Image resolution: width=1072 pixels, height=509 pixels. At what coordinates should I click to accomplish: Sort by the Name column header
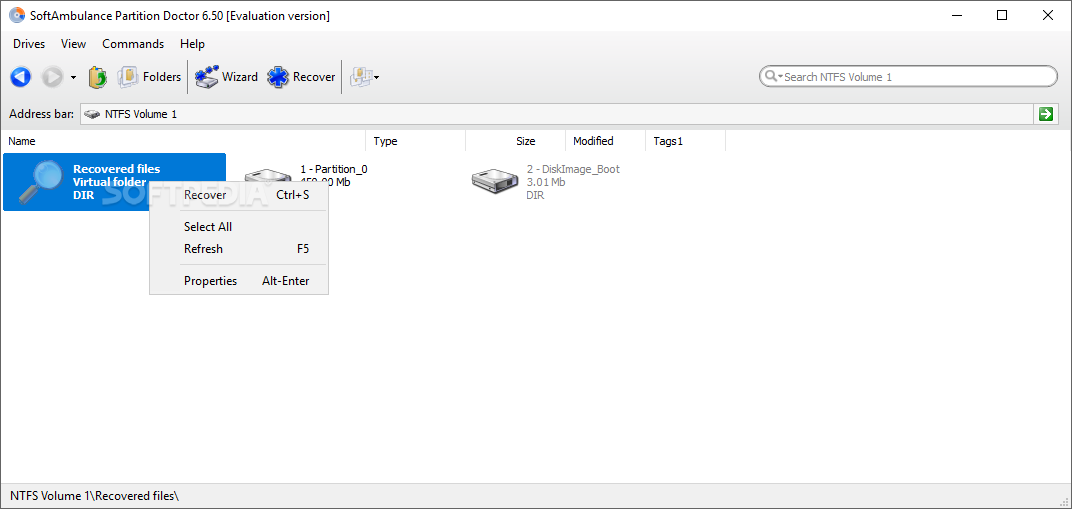[x=183, y=141]
